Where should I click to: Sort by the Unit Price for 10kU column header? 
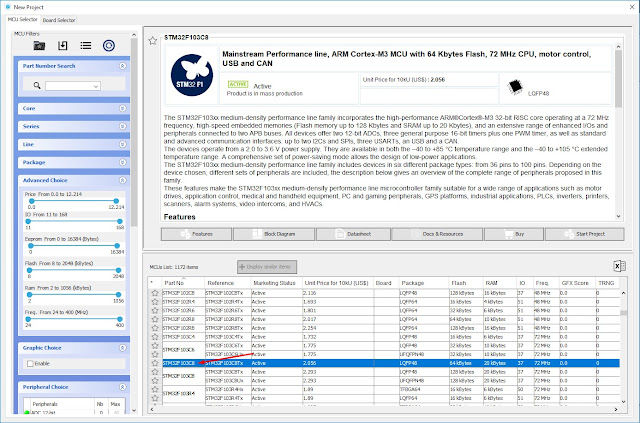[x=338, y=283]
